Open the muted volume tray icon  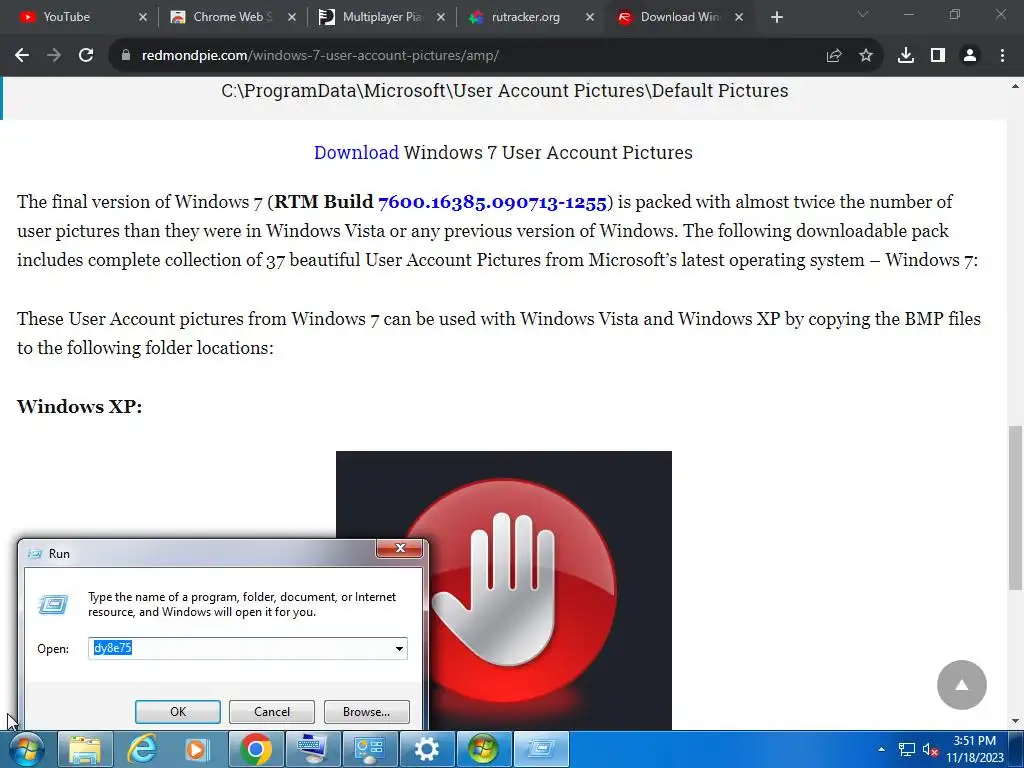click(930, 750)
